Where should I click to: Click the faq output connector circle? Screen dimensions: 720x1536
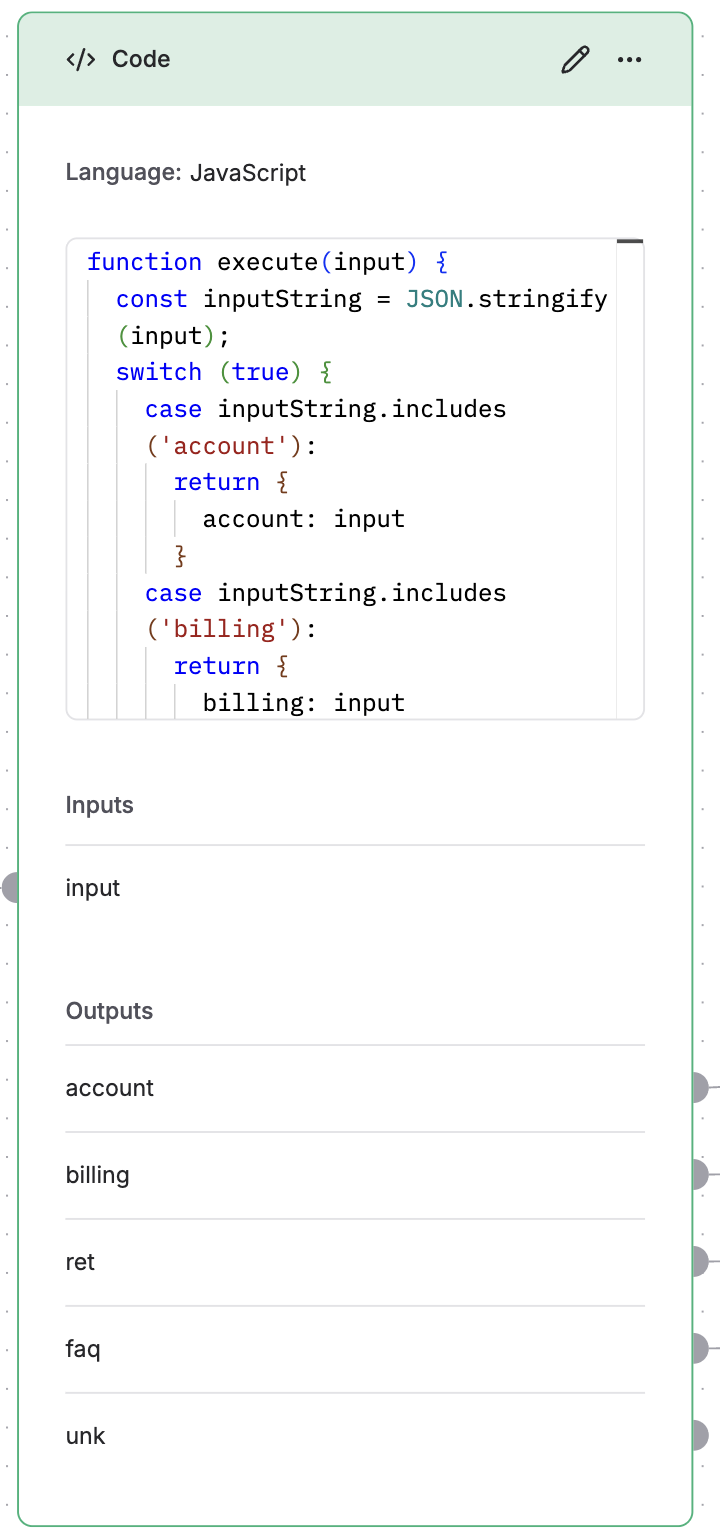click(x=703, y=1348)
